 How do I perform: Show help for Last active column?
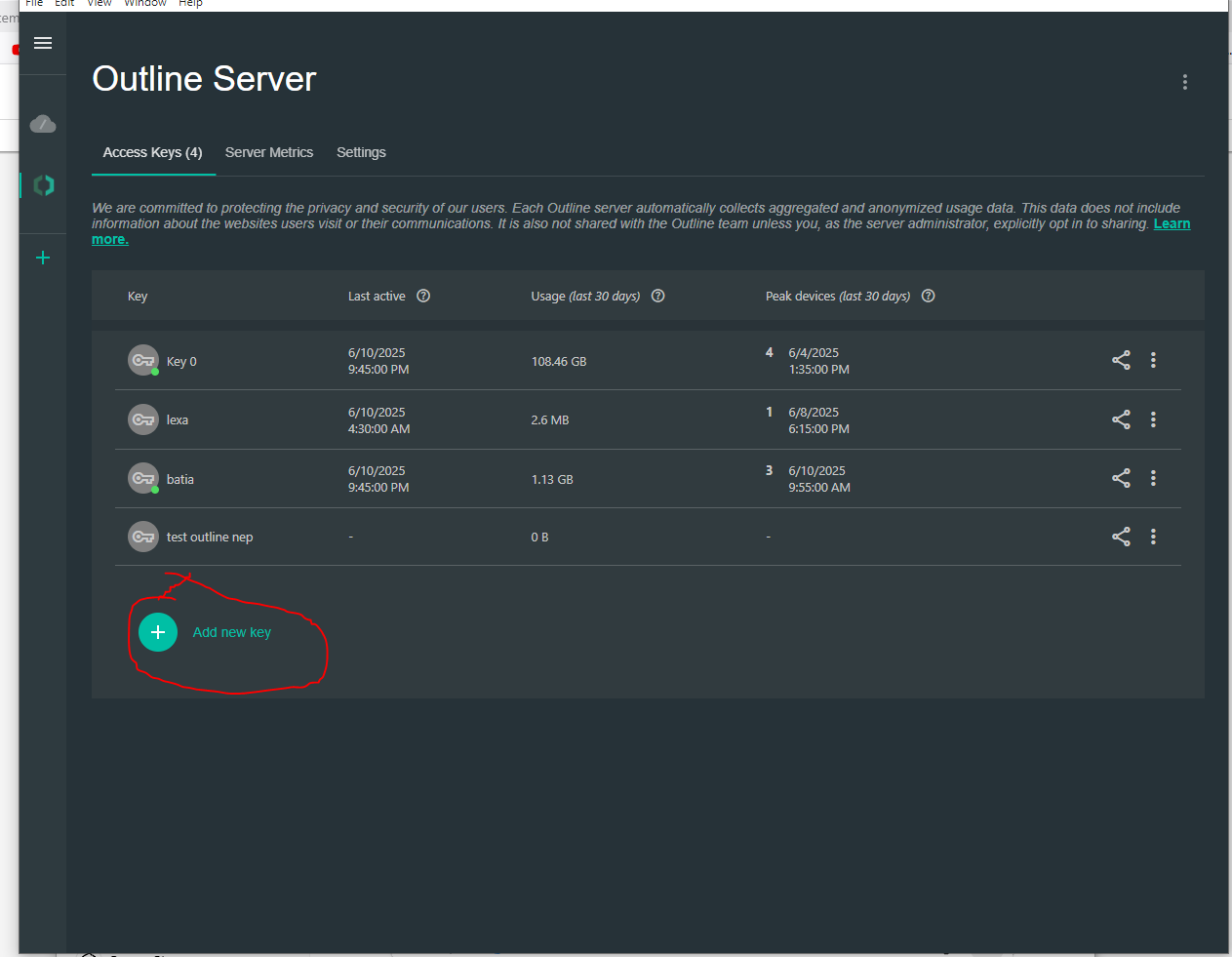423,297
